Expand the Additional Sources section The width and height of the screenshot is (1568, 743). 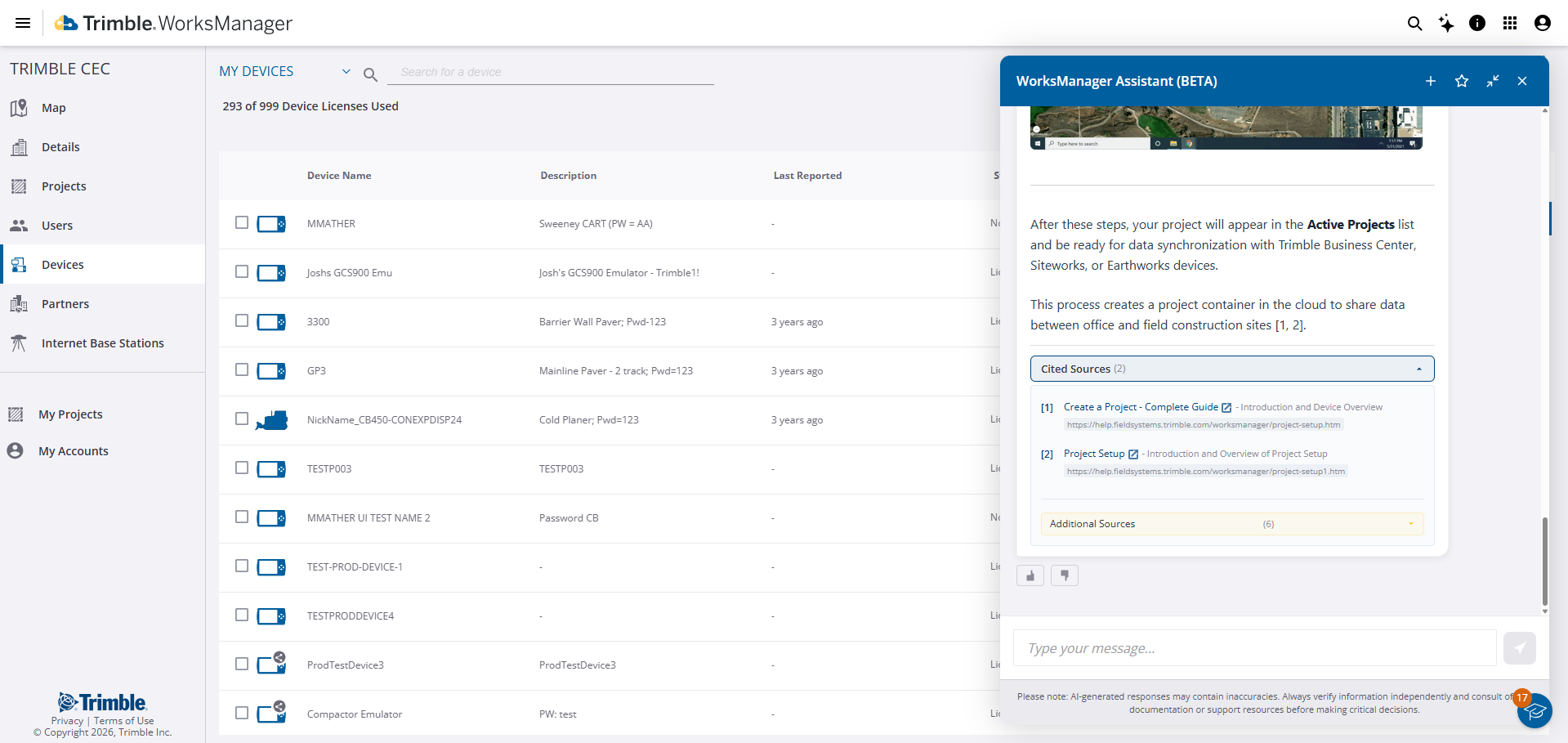coord(1232,524)
